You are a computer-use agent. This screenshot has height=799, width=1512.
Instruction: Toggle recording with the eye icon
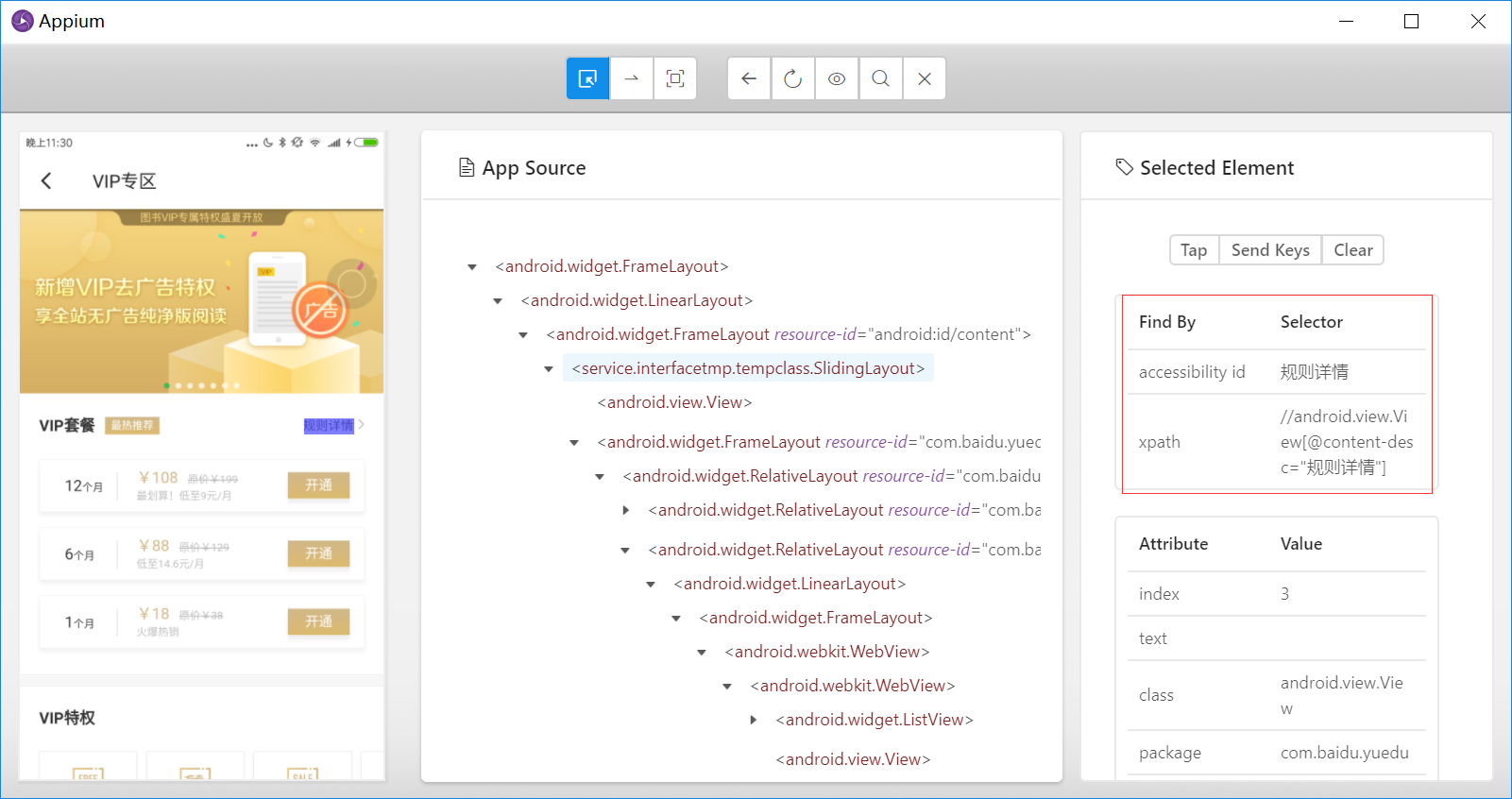[837, 78]
